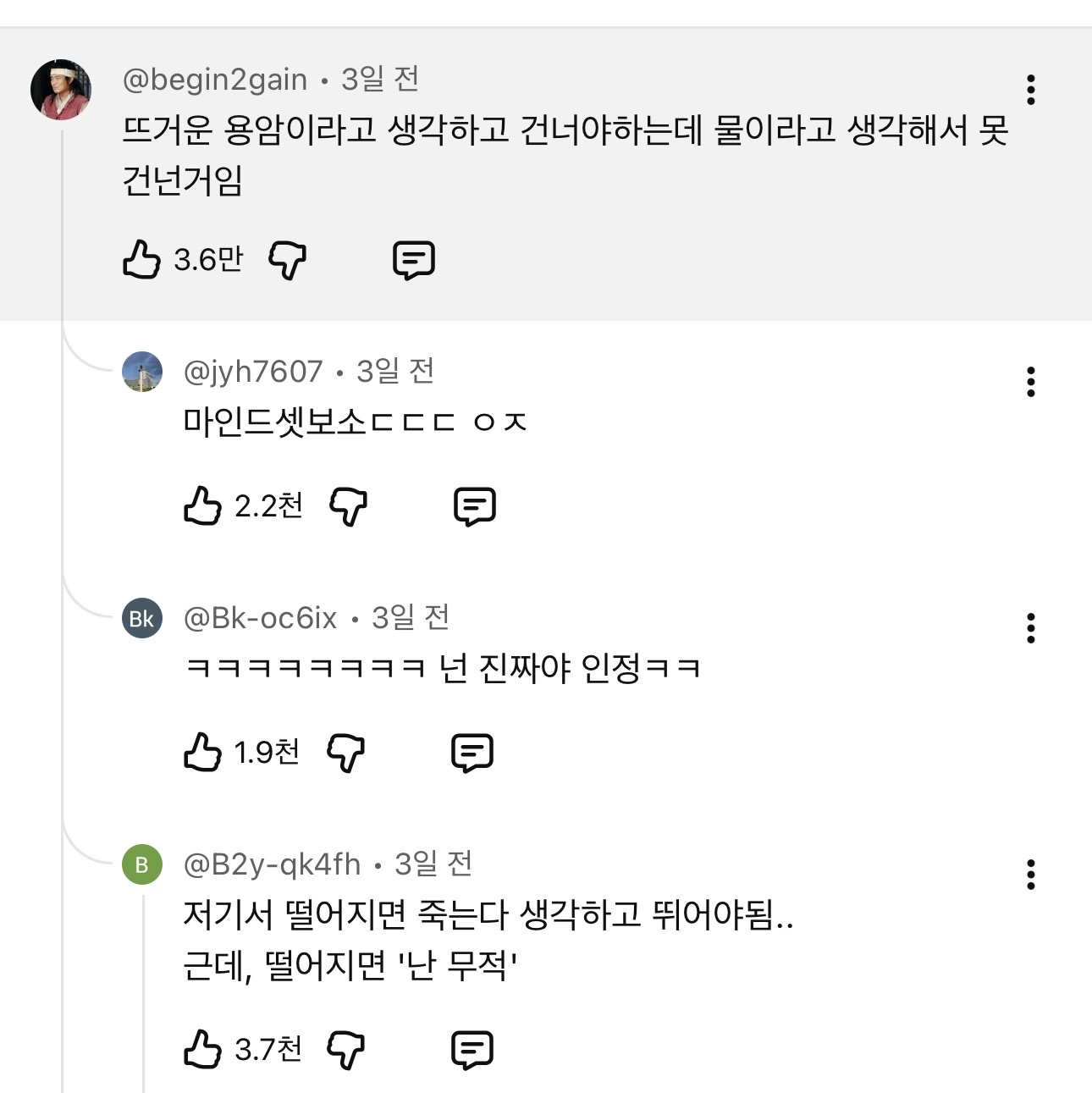Dislike the @Bk-oc6ix reply
1092x1093 pixels.
[345, 752]
